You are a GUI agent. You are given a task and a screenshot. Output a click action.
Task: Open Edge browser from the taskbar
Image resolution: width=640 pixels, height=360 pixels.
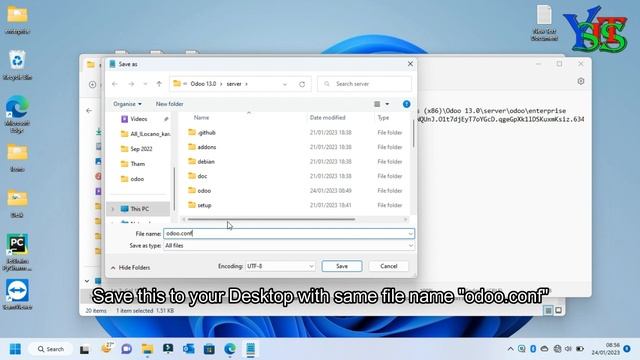click(230, 349)
